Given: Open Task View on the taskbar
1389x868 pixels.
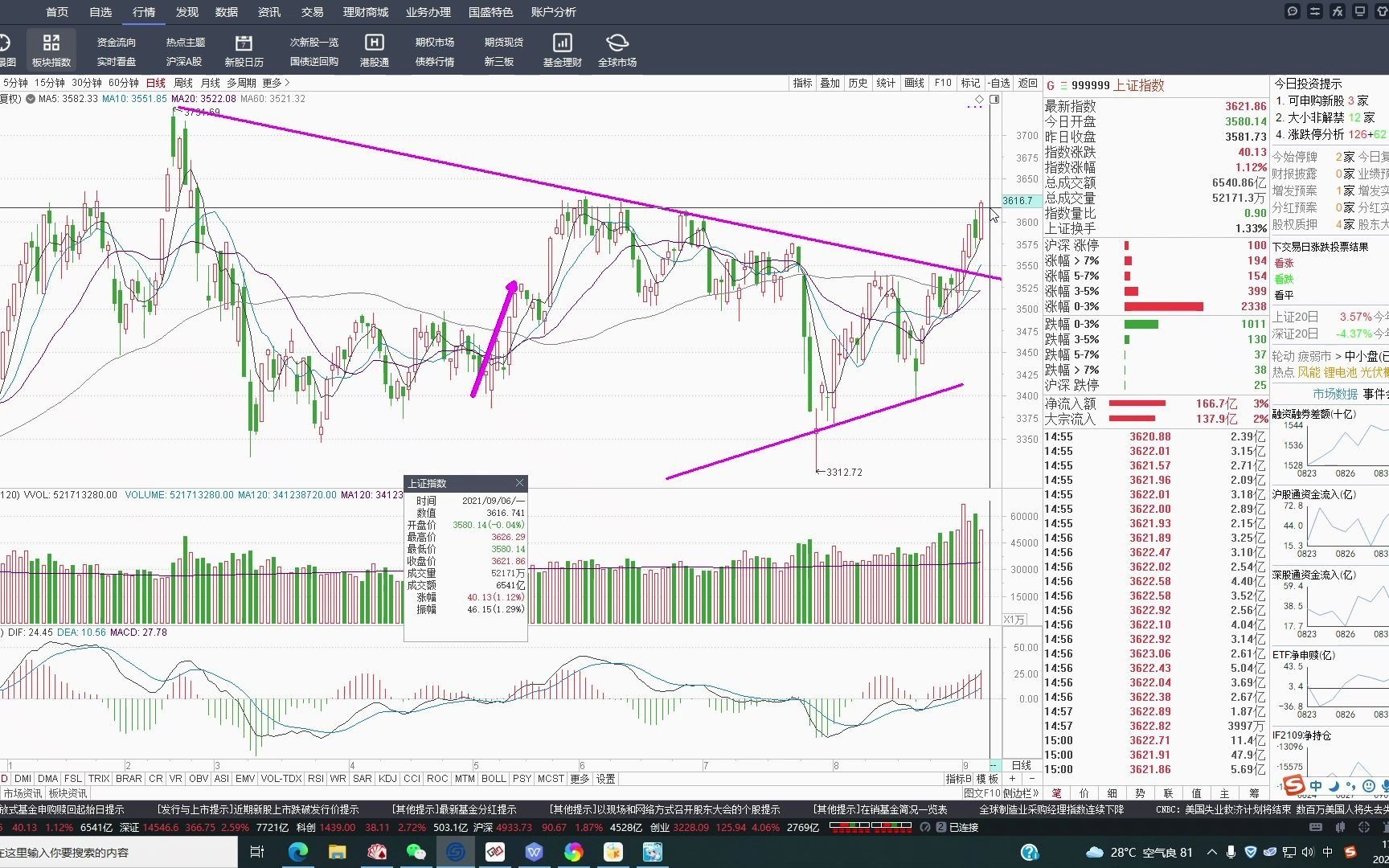Looking at the screenshot, I should click(257, 852).
